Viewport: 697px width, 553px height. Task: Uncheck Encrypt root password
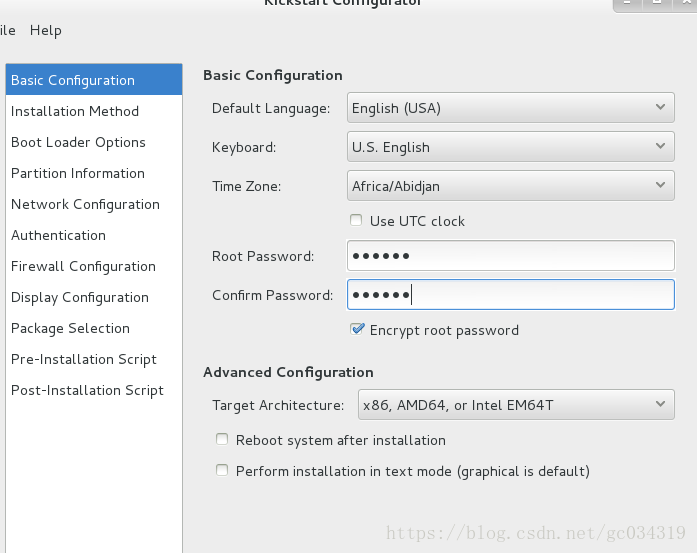tap(357, 329)
